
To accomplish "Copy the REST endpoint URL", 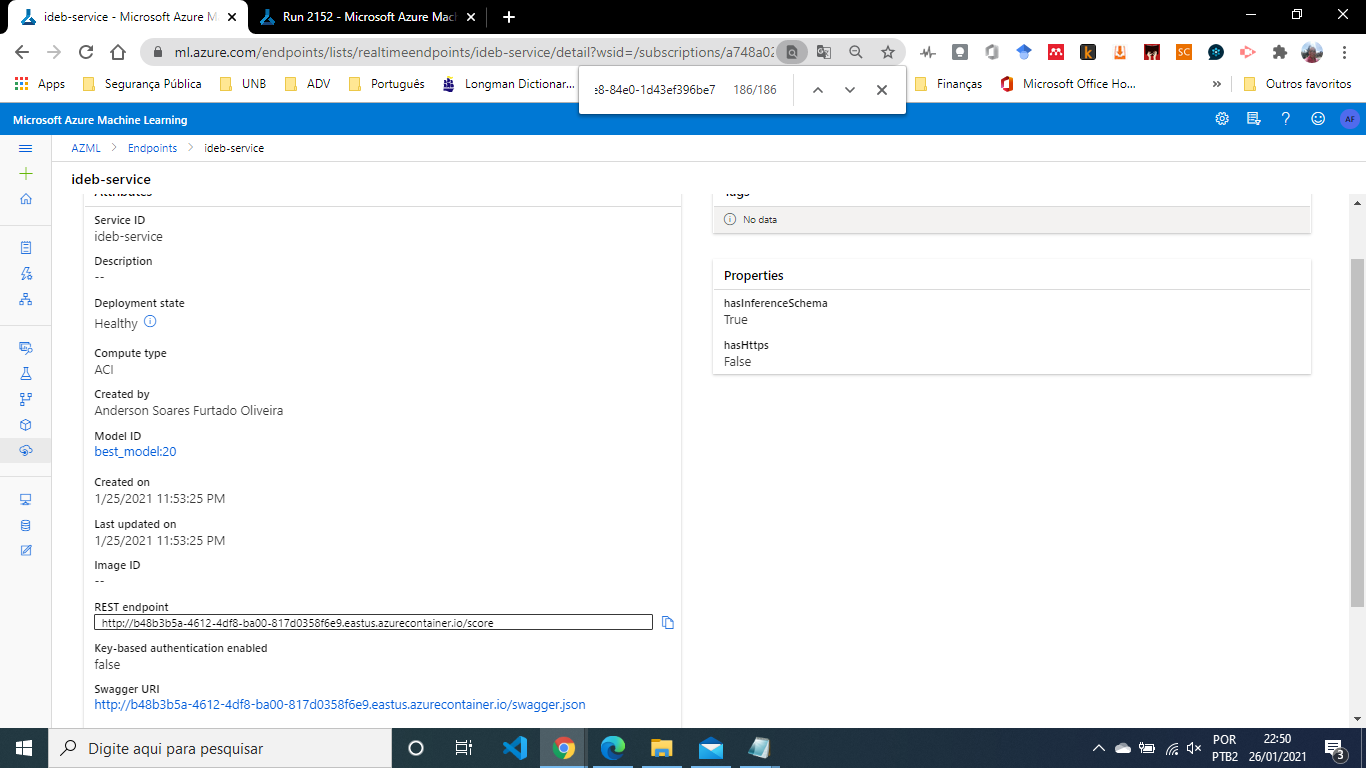I will 668,623.
